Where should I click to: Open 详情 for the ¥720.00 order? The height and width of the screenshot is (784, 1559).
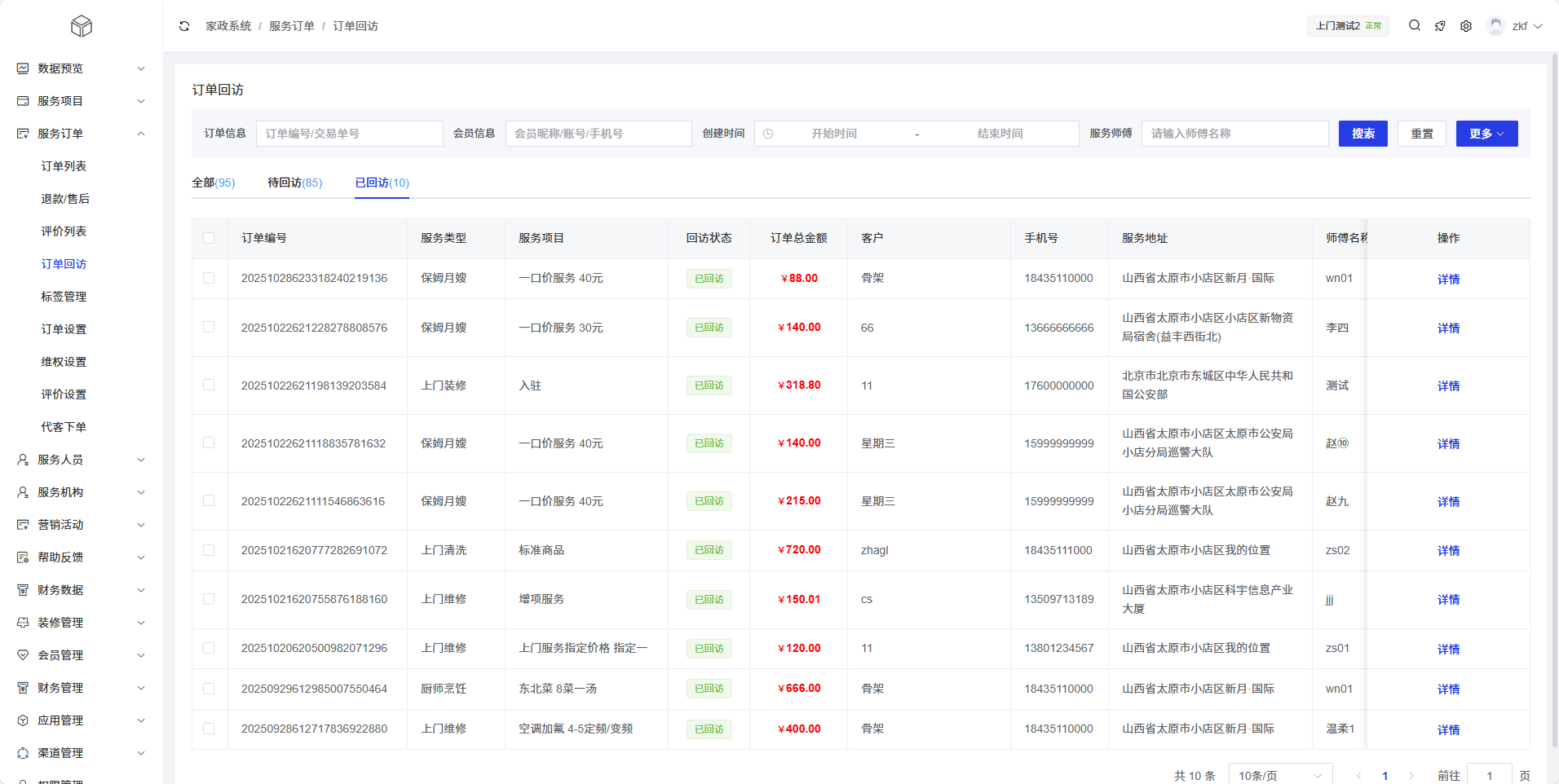pyautogui.click(x=1448, y=551)
